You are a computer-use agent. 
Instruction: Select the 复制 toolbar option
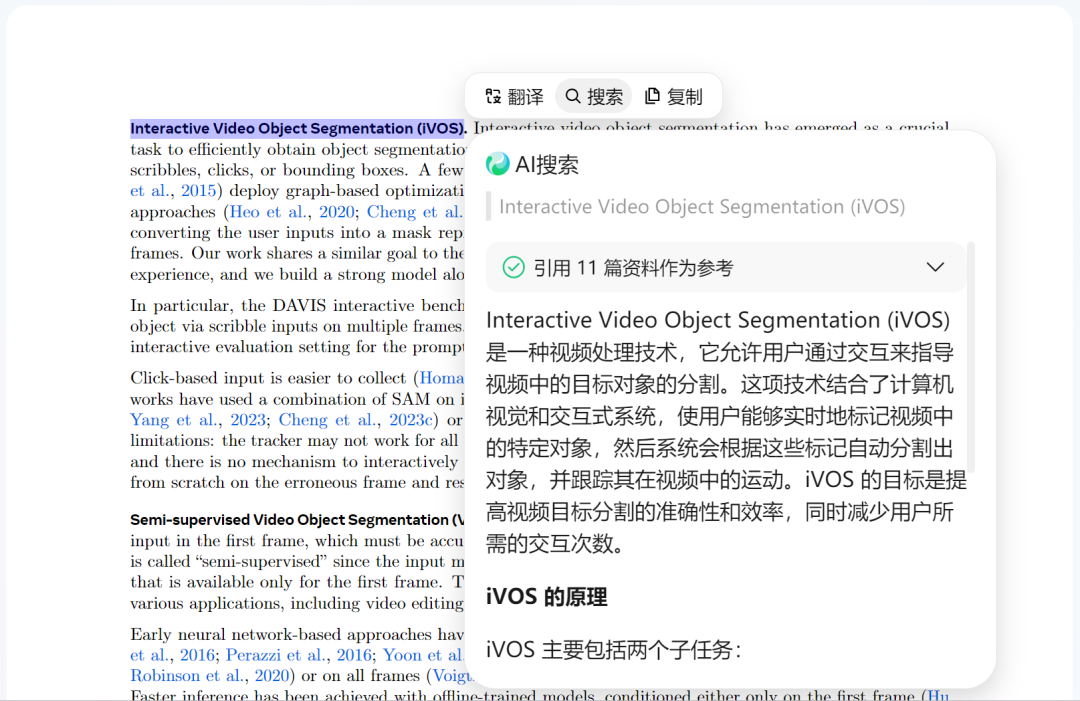(674, 96)
